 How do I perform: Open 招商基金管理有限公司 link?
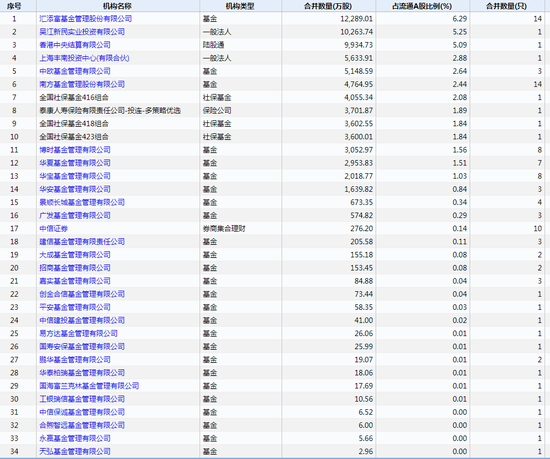click(75, 268)
